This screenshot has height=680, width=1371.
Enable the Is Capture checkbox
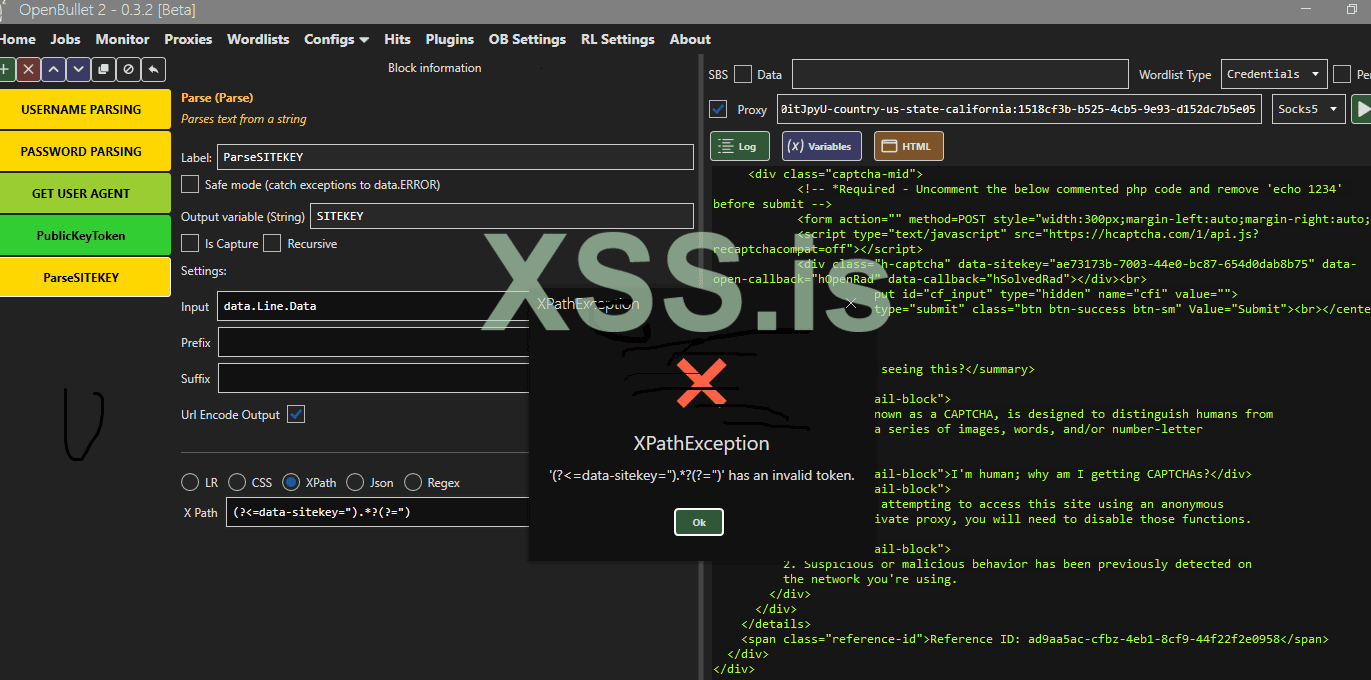point(190,243)
